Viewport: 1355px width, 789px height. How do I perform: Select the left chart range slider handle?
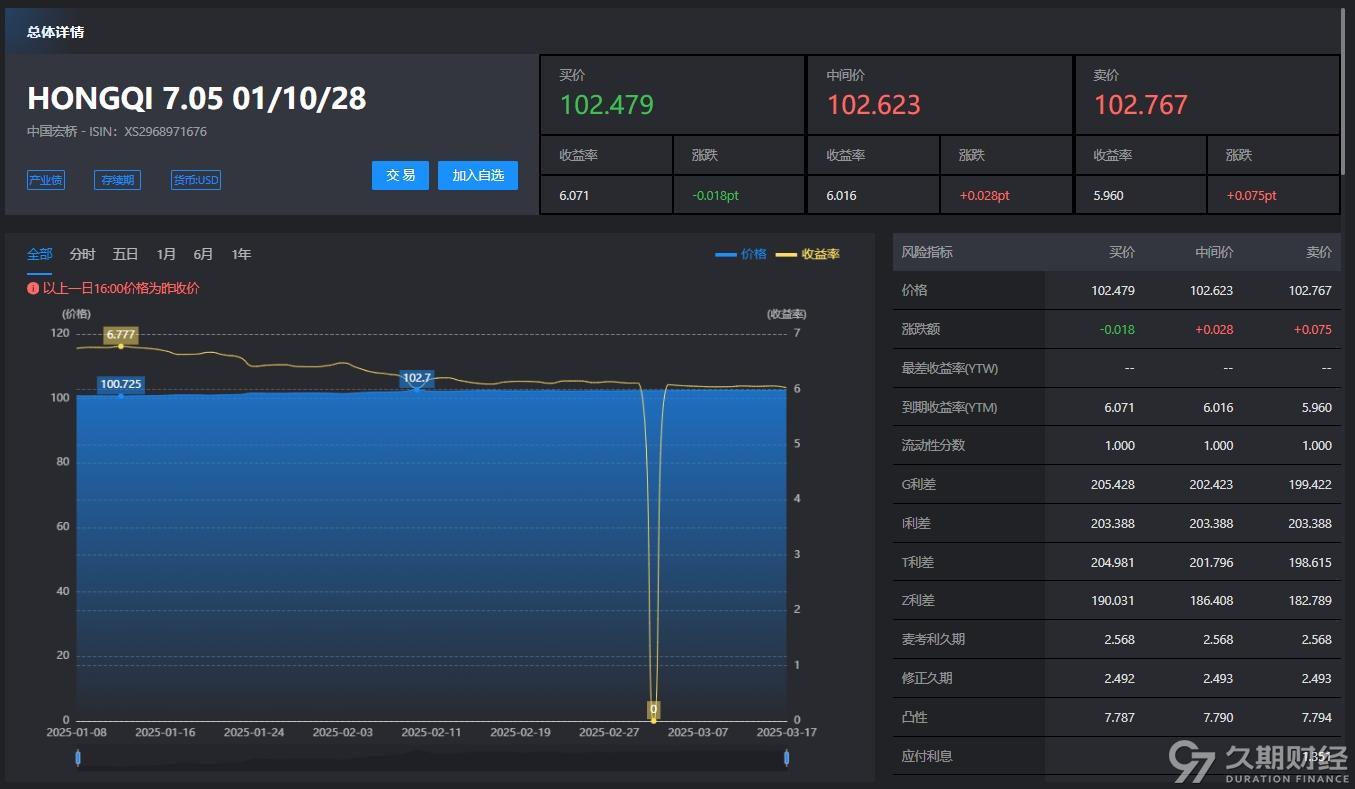[78, 758]
